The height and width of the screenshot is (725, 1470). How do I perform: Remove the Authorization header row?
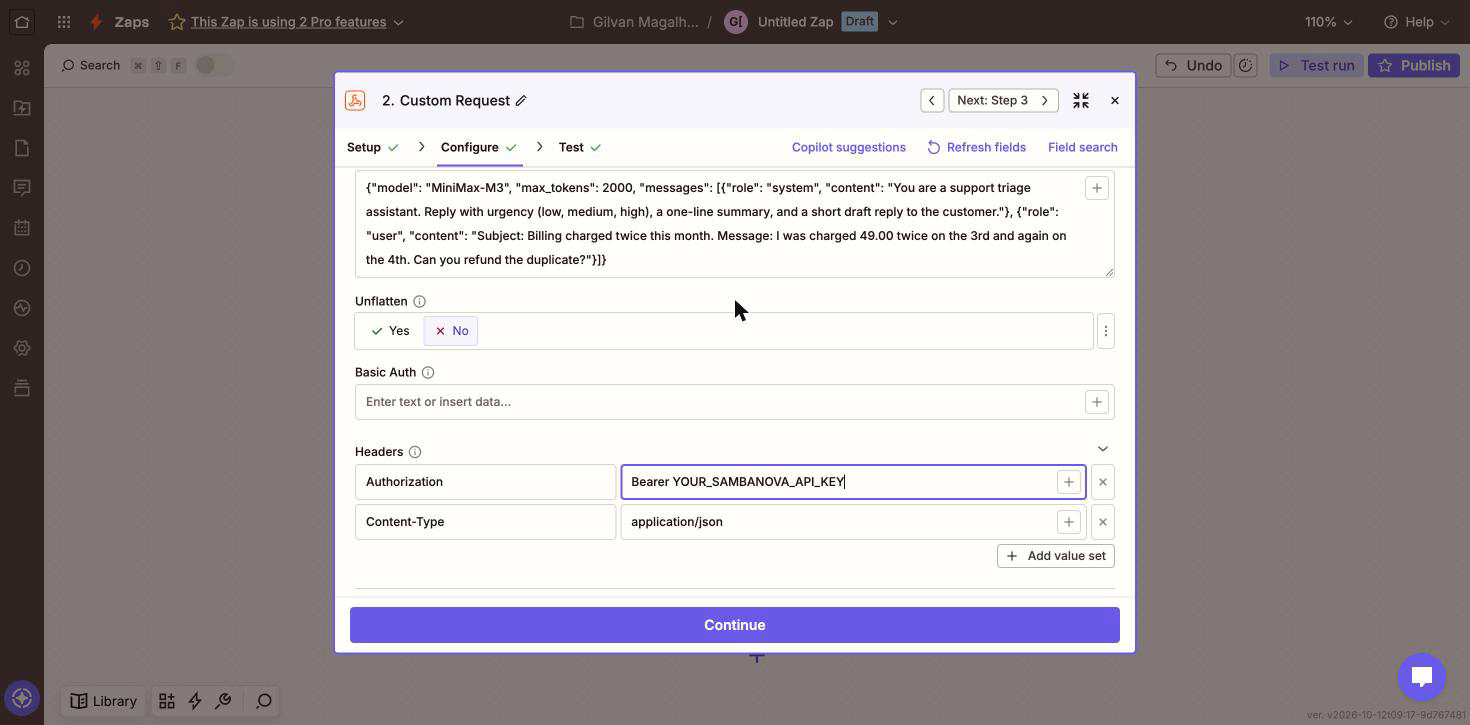[1103, 482]
